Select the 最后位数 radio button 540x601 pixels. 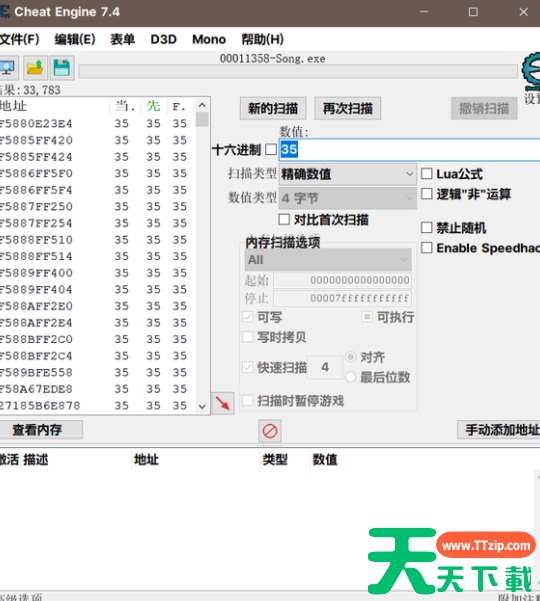[350, 377]
